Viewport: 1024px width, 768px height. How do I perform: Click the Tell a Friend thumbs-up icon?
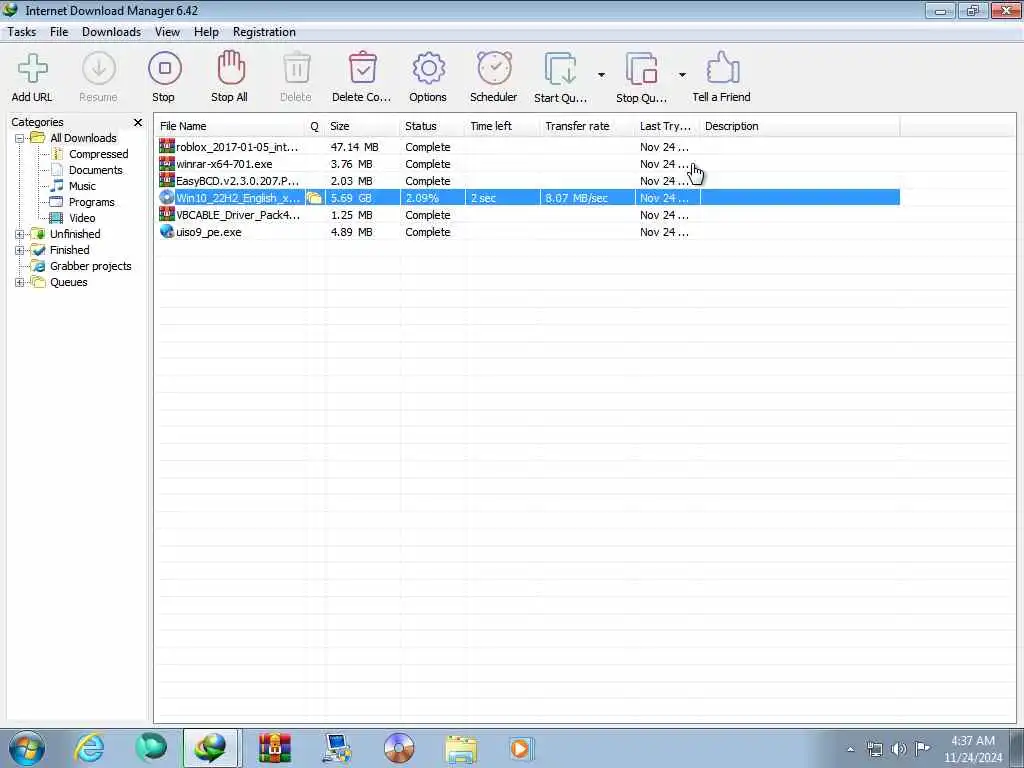point(722,68)
